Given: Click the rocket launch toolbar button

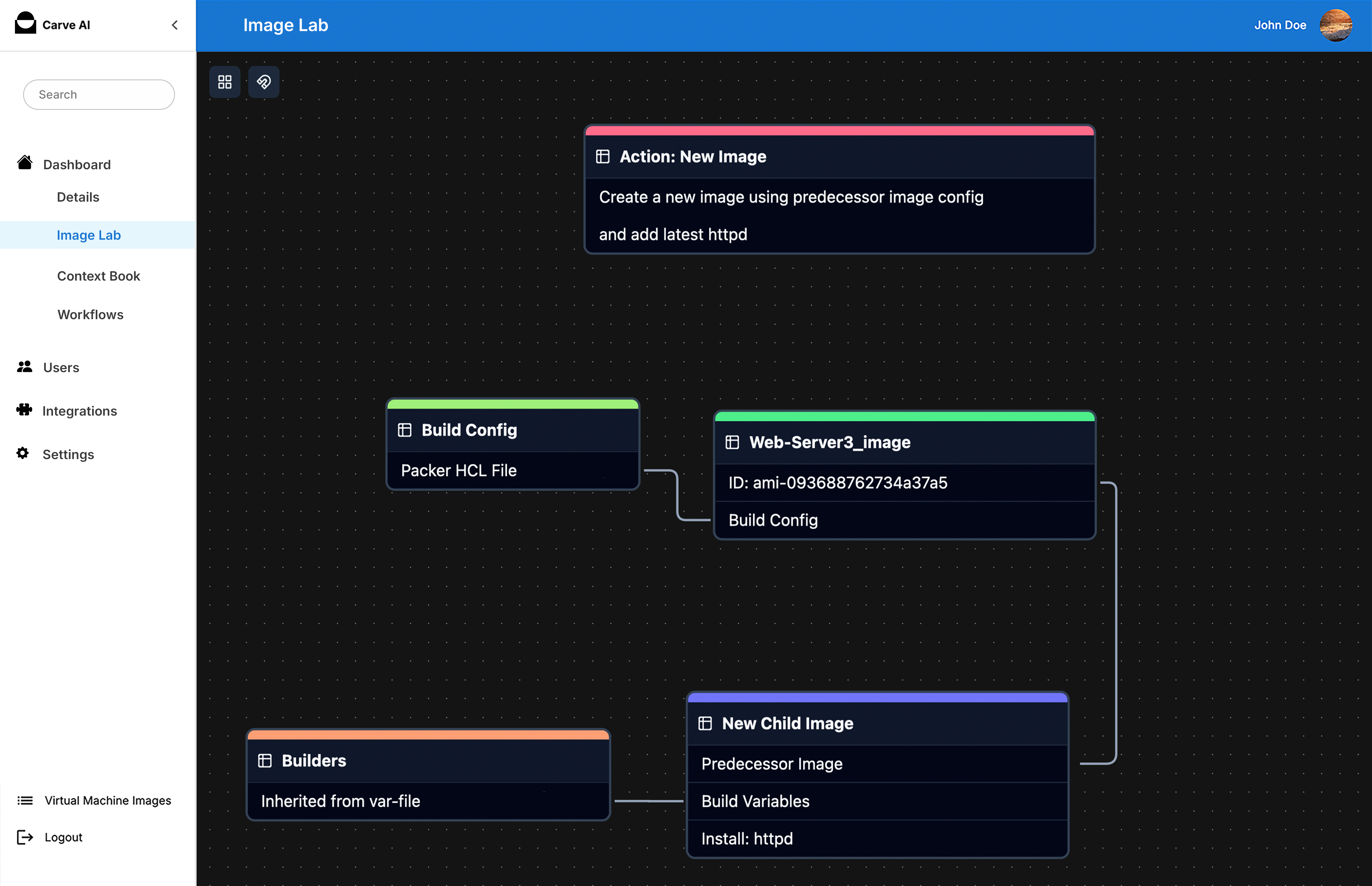Looking at the screenshot, I should (x=264, y=82).
